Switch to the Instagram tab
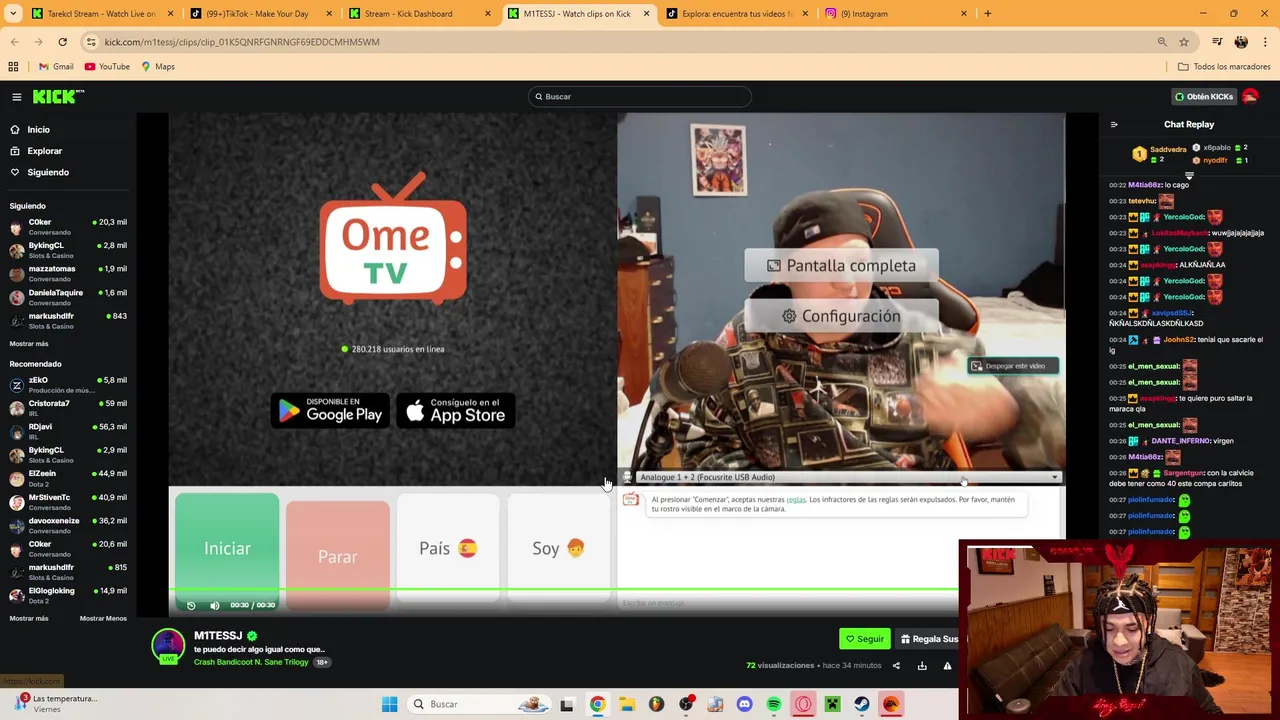This screenshot has width=1280, height=720. coord(896,14)
